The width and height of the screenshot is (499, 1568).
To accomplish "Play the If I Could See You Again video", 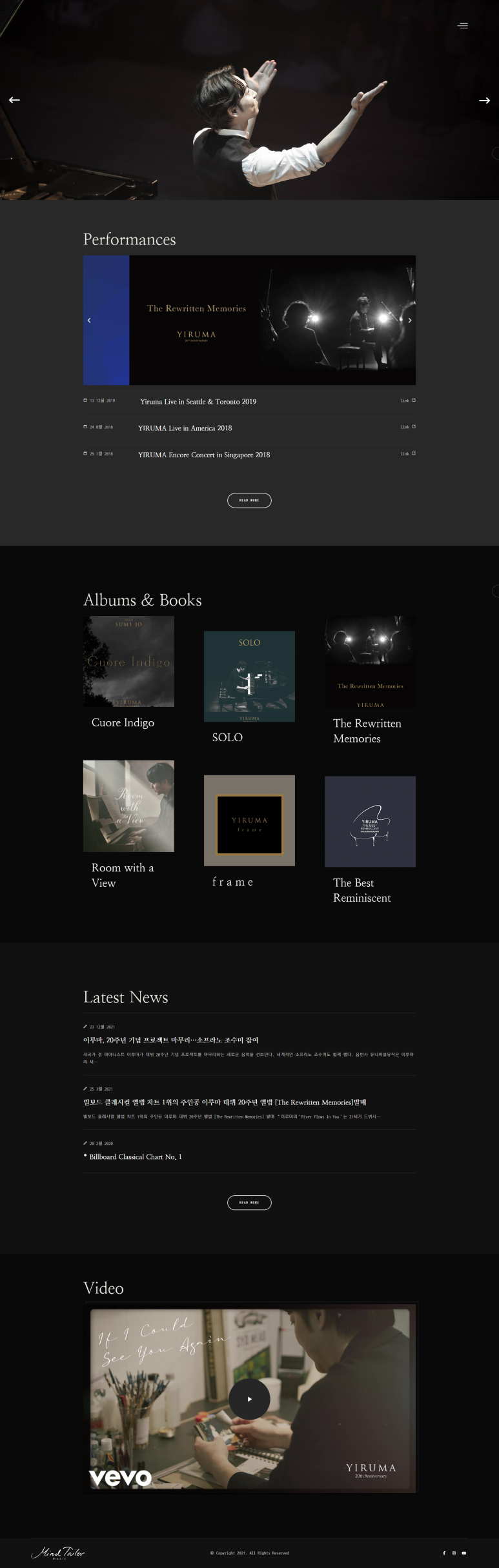I will click(249, 1399).
